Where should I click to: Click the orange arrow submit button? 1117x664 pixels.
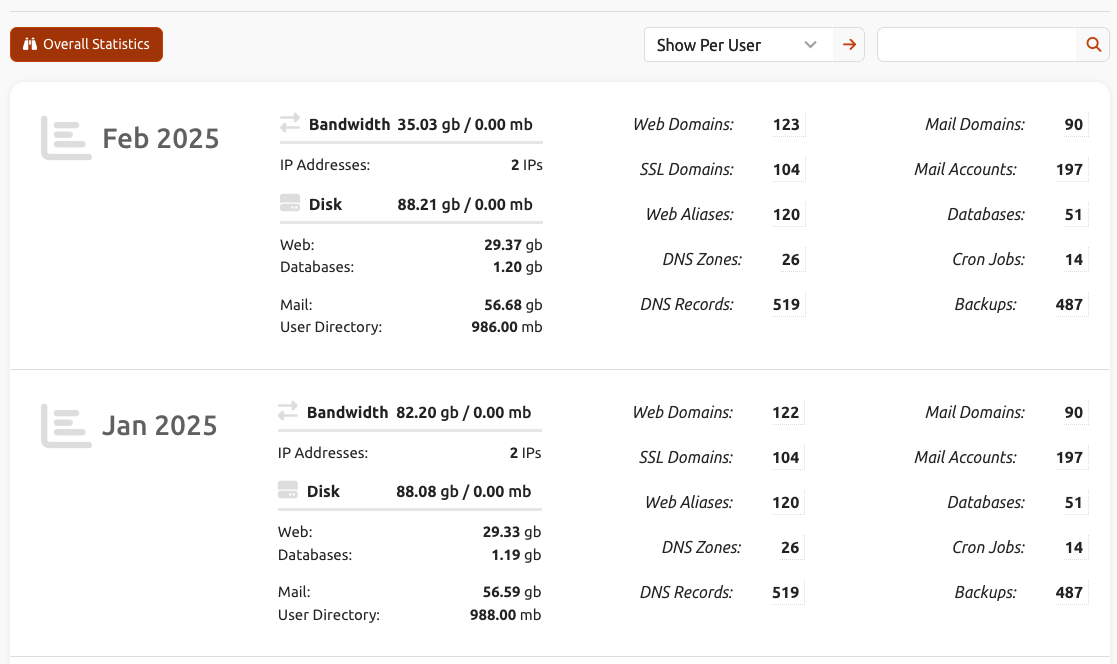tap(849, 45)
